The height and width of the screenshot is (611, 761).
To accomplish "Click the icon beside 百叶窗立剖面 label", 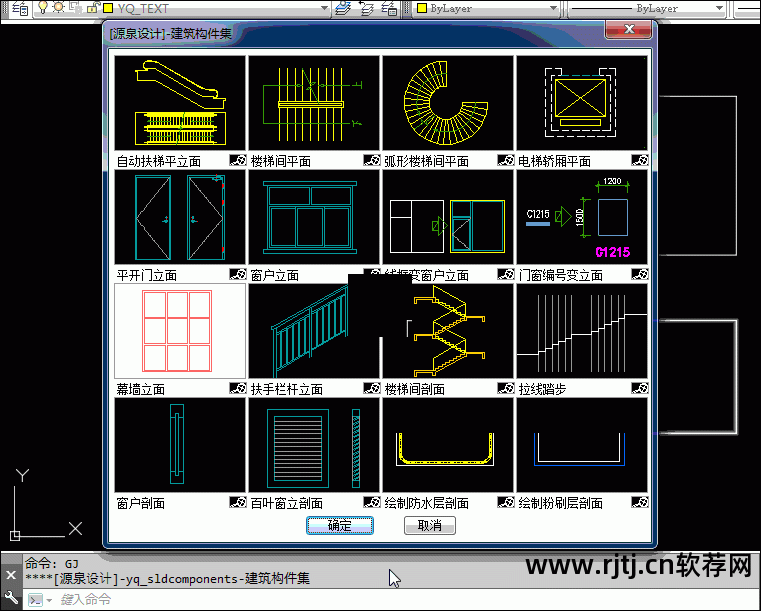I will coord(372,502).
